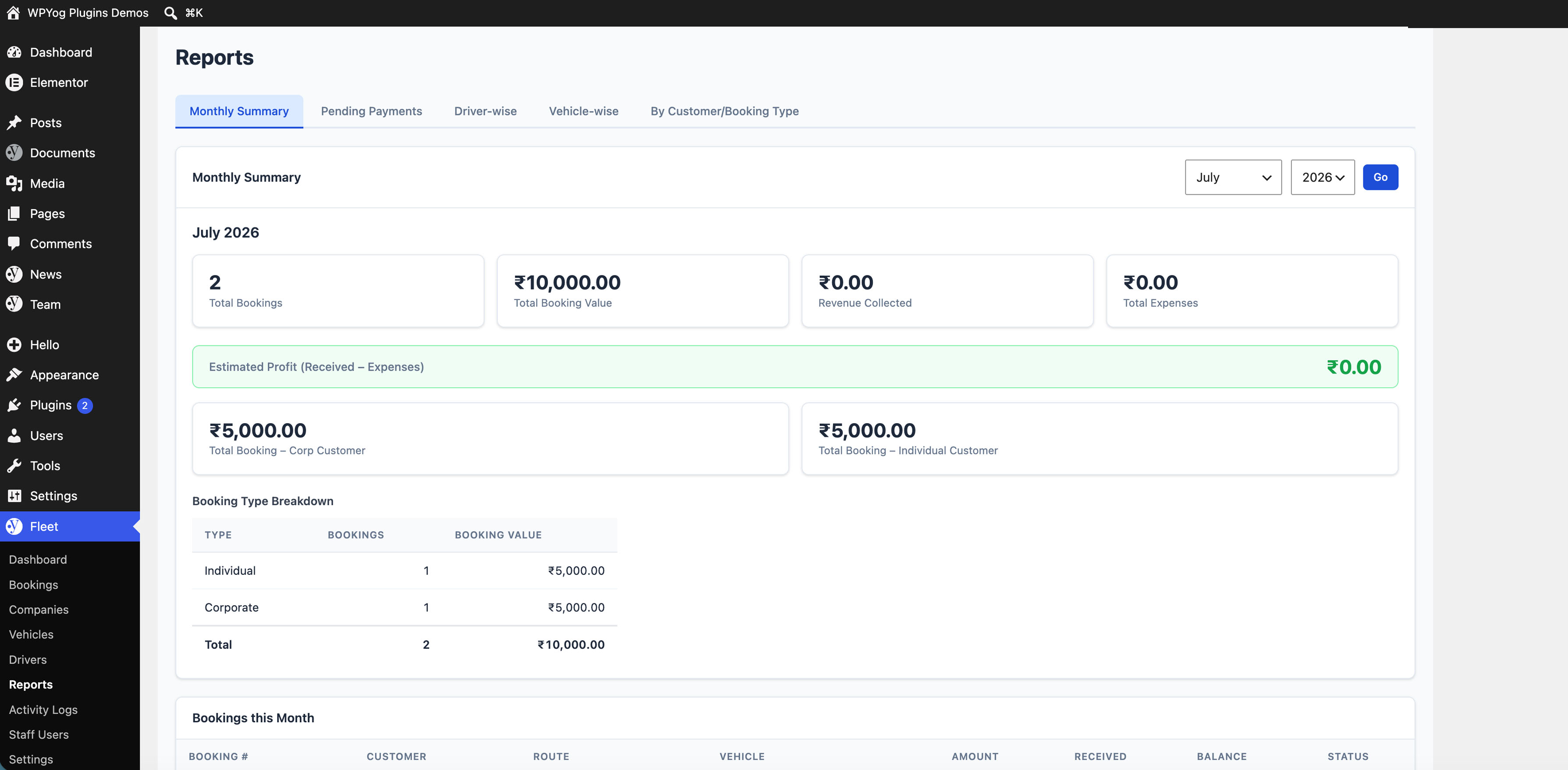Click the July 2026 heading

pos(226,233)
